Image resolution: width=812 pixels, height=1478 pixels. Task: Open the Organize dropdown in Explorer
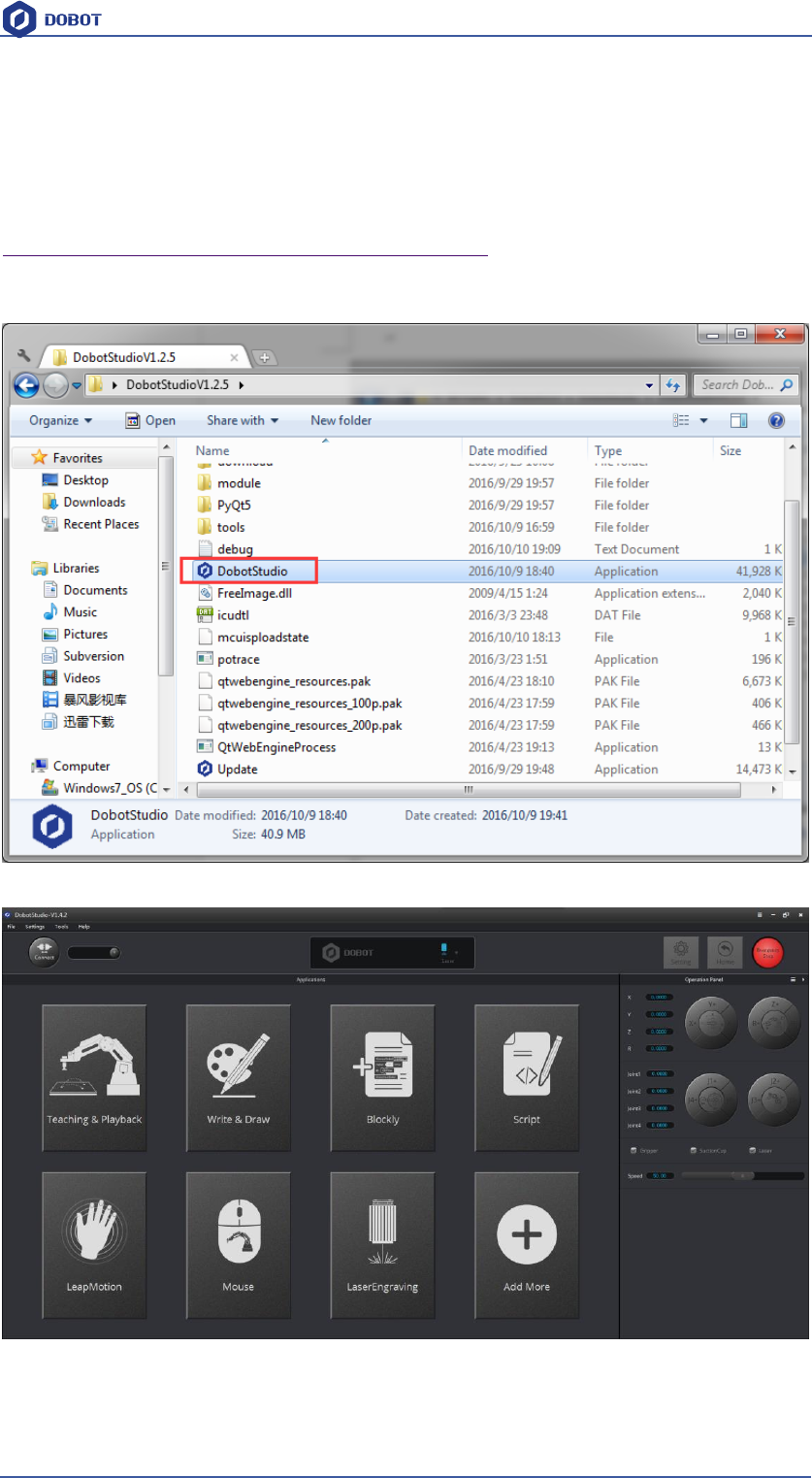pyautogui.click(x=61, y=420)
